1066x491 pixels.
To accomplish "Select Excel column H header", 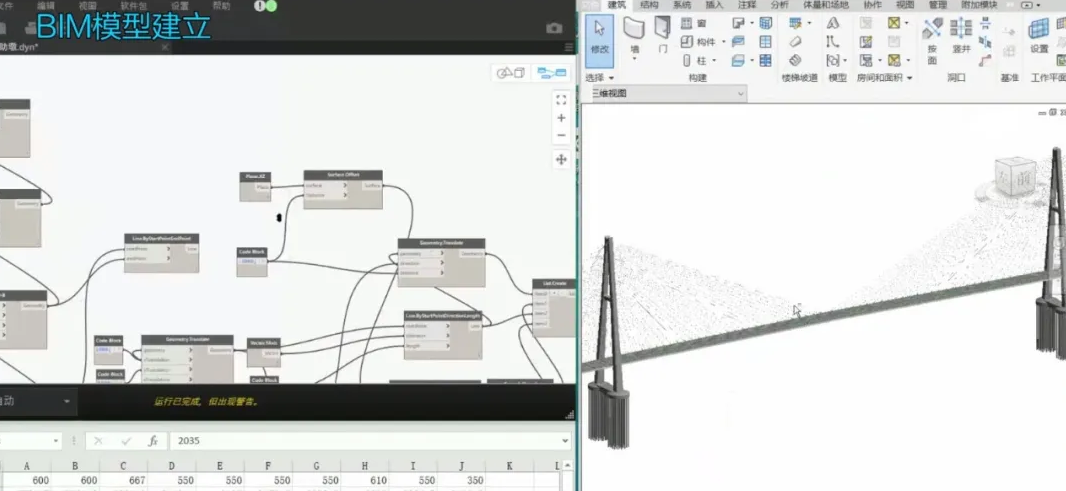I will click(364, 466).
